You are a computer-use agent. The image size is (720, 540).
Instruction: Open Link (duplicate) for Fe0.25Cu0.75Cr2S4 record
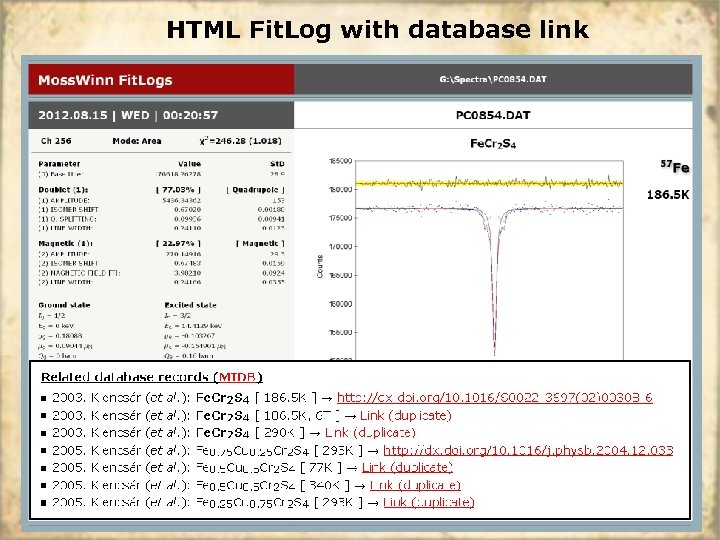click(428, 502)
